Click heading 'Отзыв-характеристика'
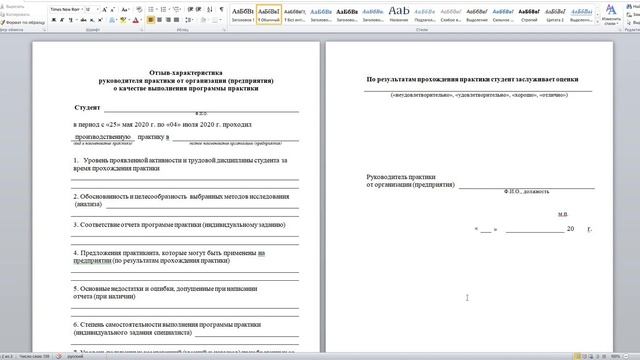 coord(186,73)
